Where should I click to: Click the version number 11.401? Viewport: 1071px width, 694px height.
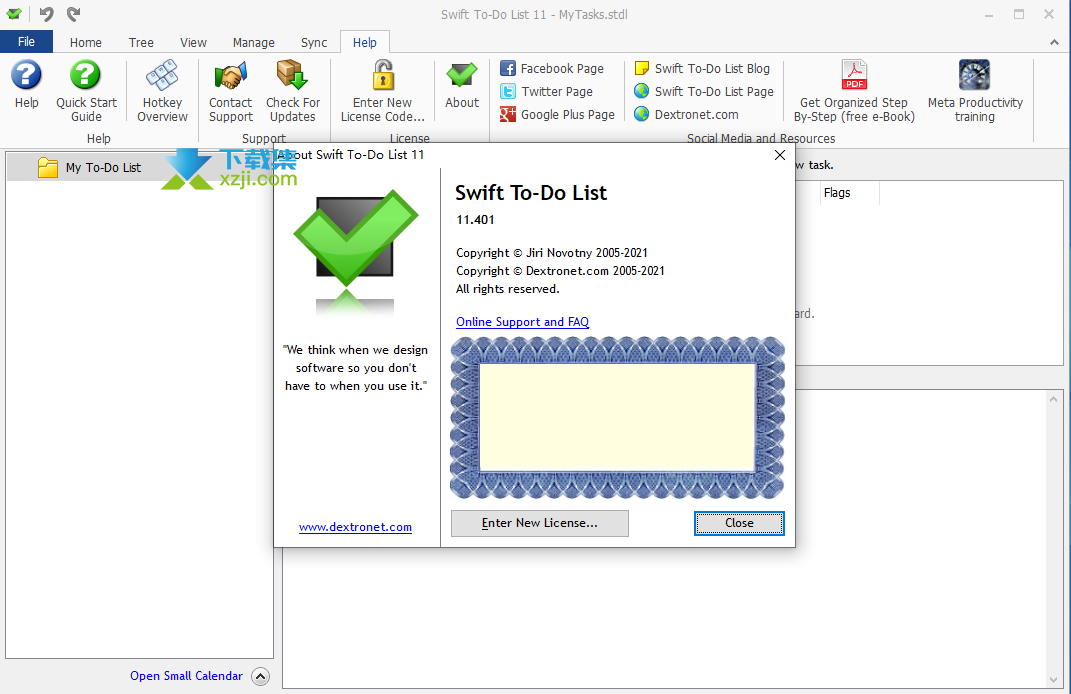point(475,220)
